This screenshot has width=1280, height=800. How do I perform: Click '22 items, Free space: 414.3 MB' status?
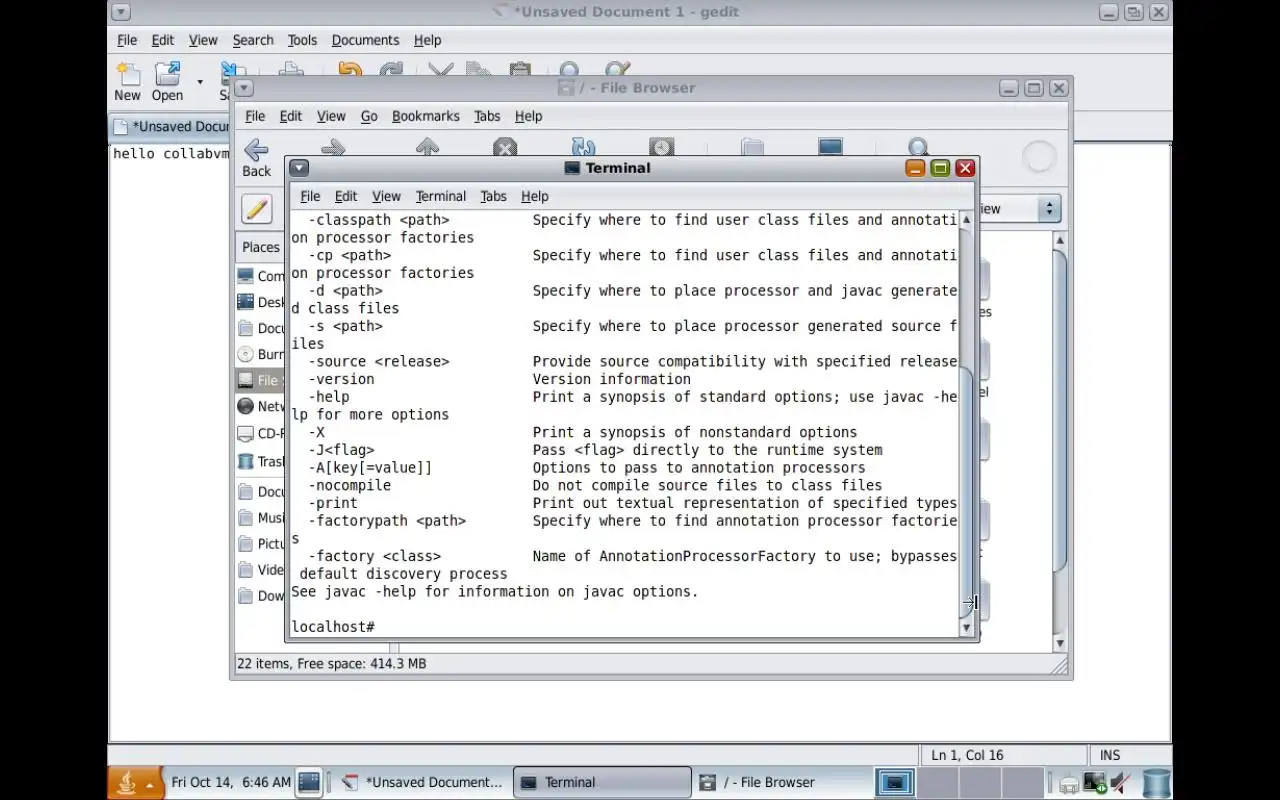tap(331, 663)
